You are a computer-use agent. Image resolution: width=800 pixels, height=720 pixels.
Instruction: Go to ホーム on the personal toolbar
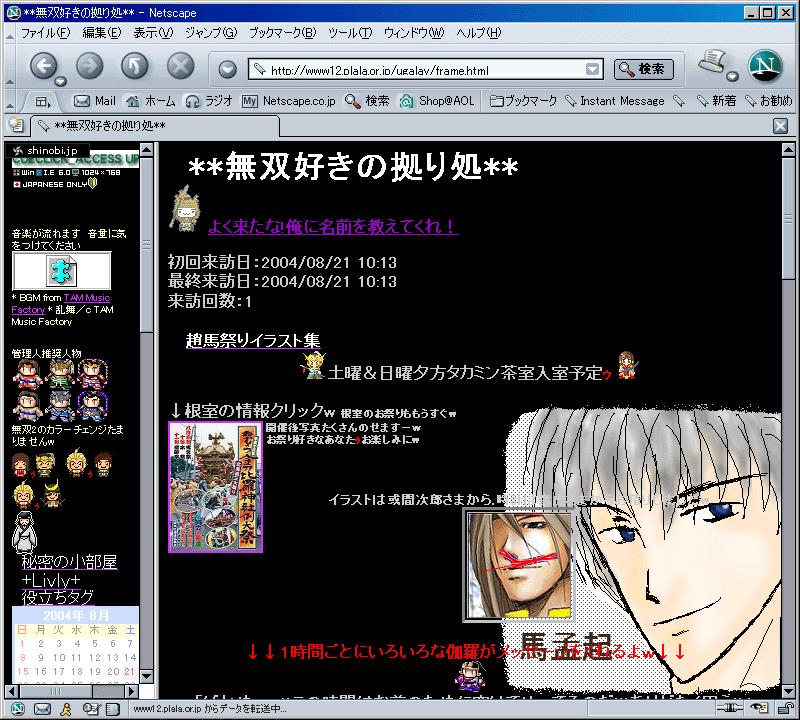(151, 101)
